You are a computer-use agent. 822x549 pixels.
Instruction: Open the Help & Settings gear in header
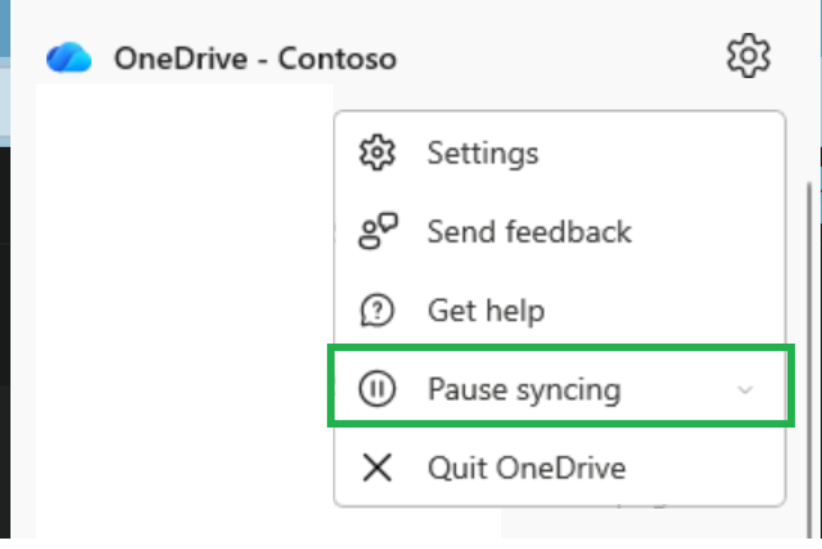tap(748, 56)
